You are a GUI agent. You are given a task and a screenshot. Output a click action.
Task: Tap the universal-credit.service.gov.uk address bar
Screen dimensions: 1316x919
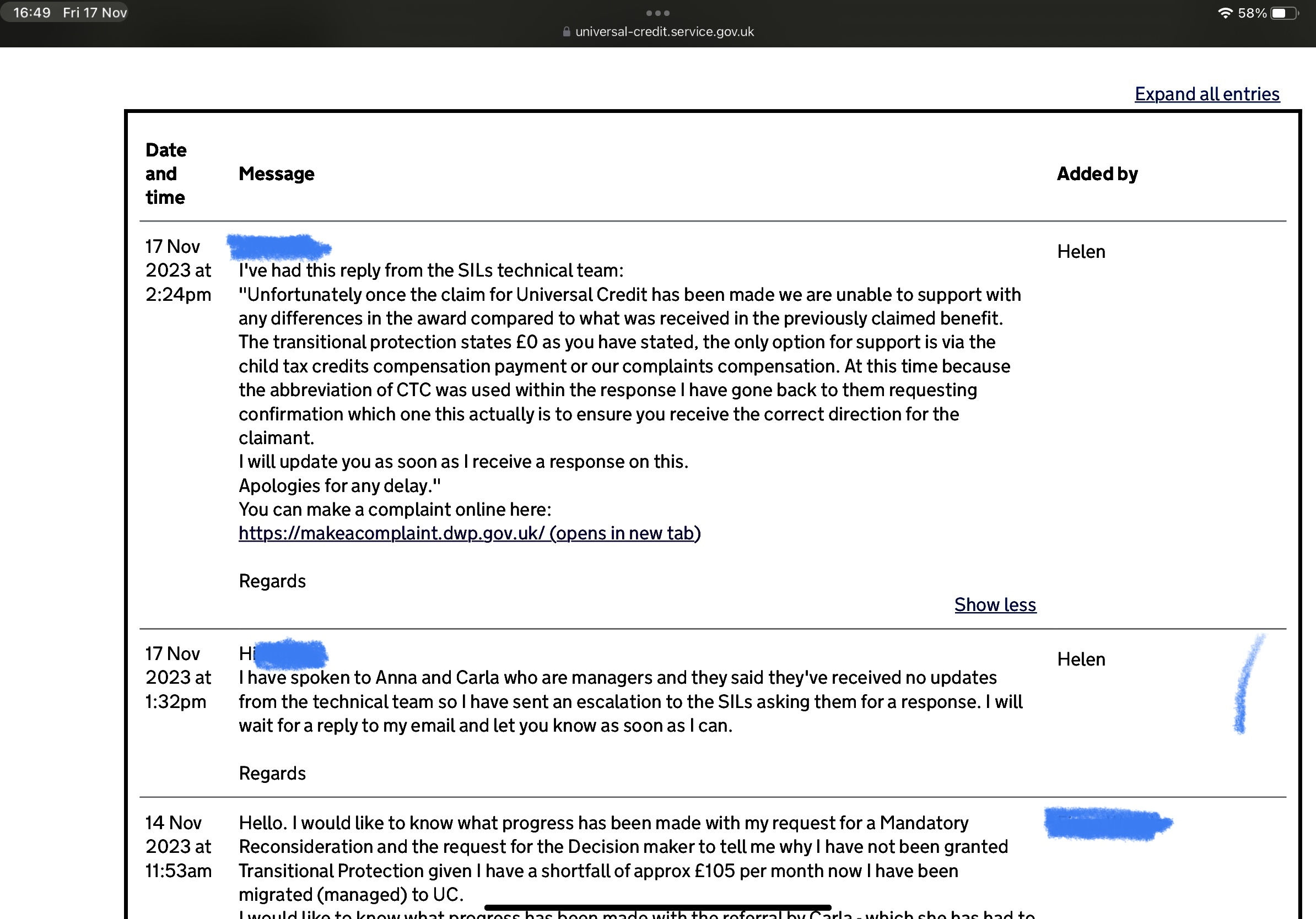[664, 32]
